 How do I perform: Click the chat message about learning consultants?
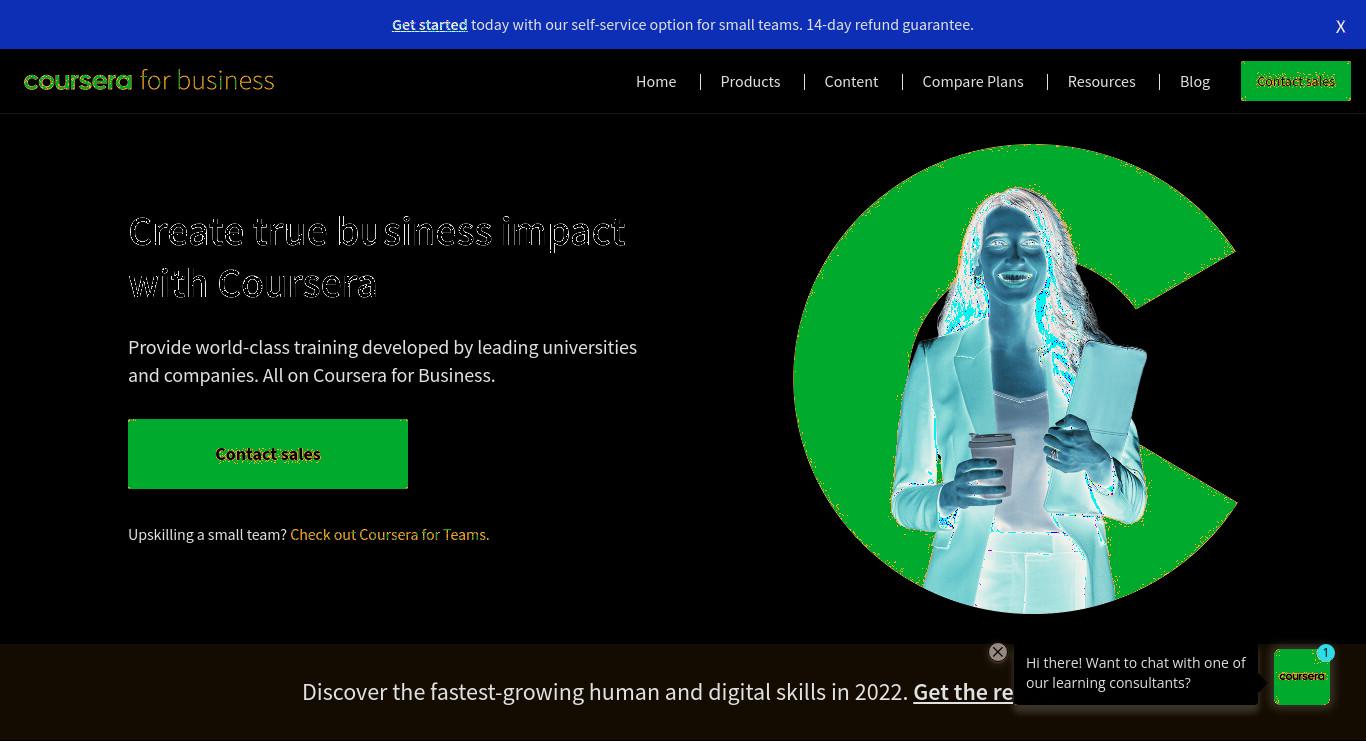point(1136,673)
